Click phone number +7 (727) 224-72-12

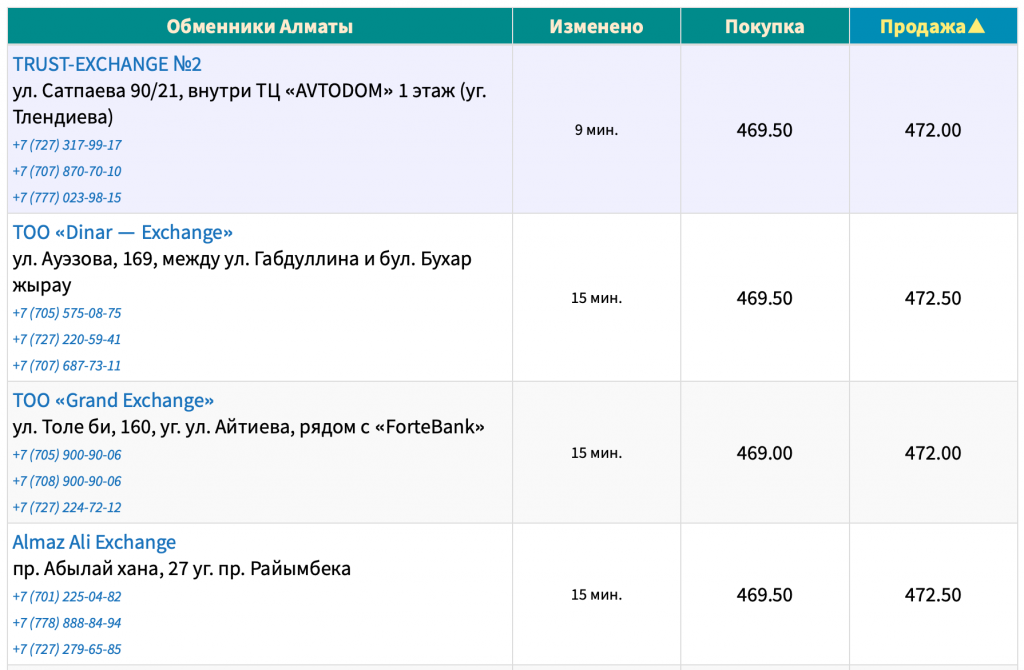coord(67,507)
